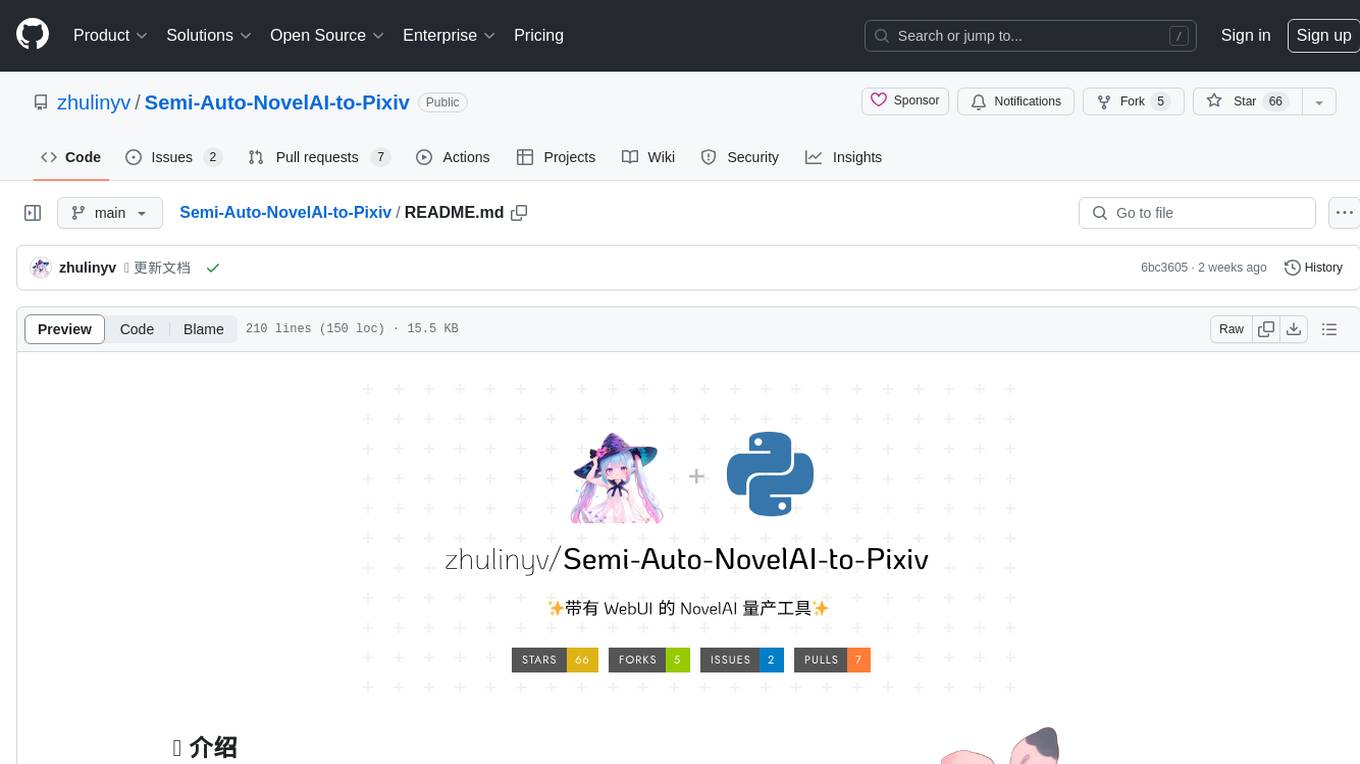Viewport: 1360px width, 764px height.
Task: Open the Semi-Auto-NovelAI-to-Pixiv breadcrumb link
Action: (x=285, y=212)
